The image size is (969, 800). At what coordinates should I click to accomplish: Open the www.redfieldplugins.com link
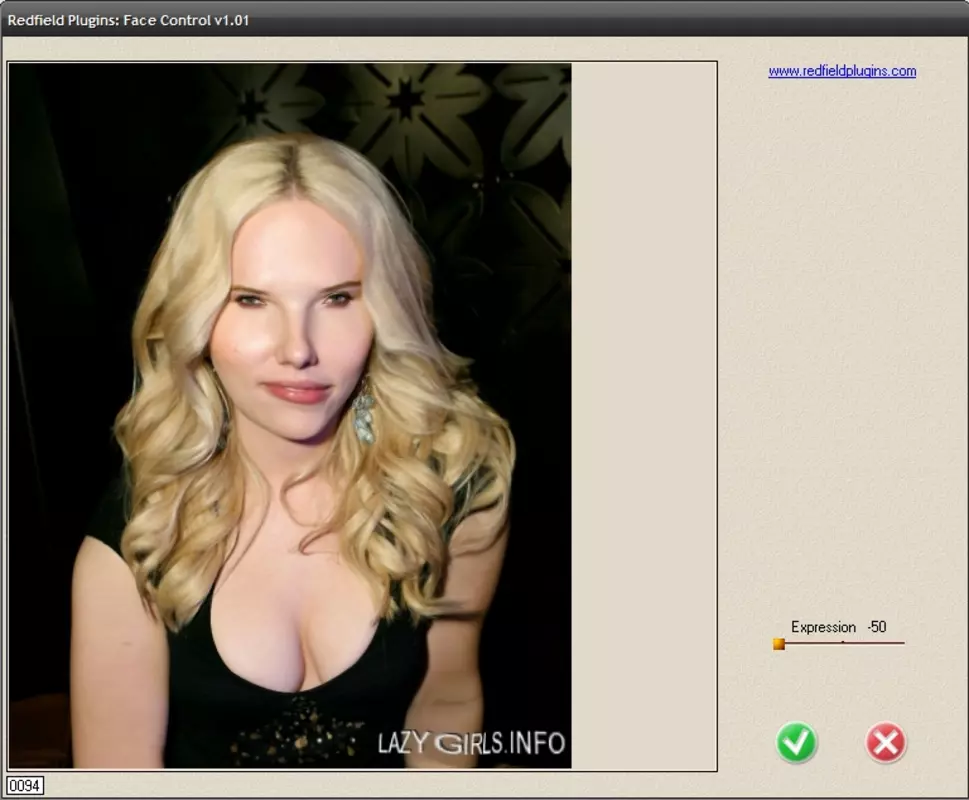pyautogui.click(x=842, y=71)
